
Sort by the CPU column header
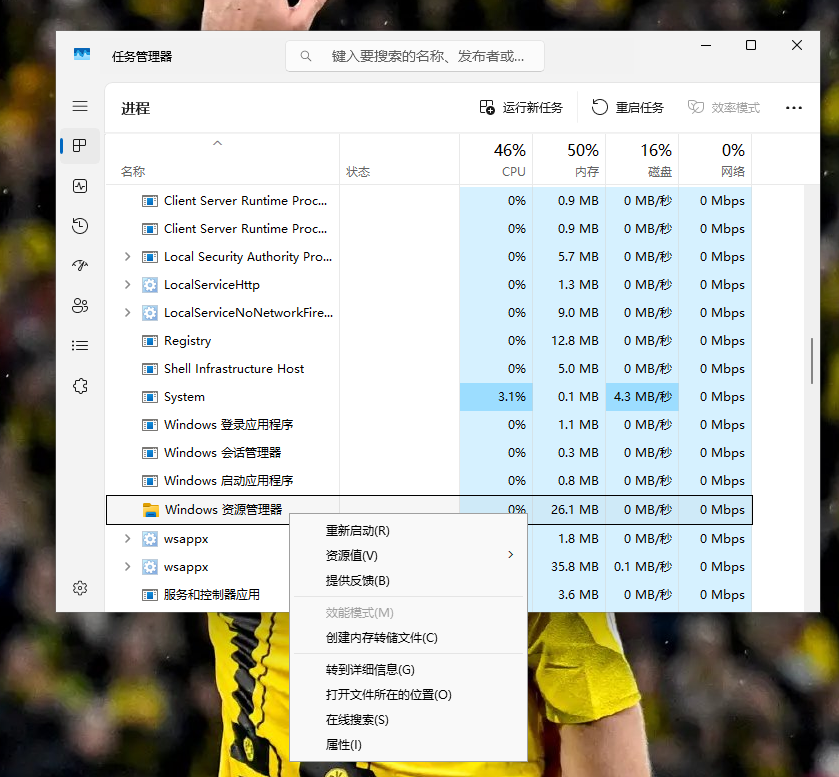[496, 159]
